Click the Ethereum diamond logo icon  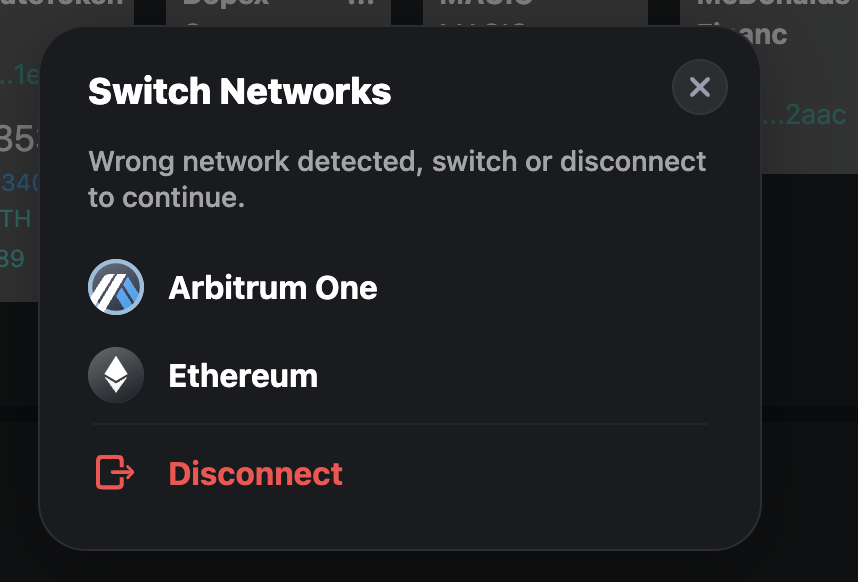pyautogui.click(x=116, y=375)
